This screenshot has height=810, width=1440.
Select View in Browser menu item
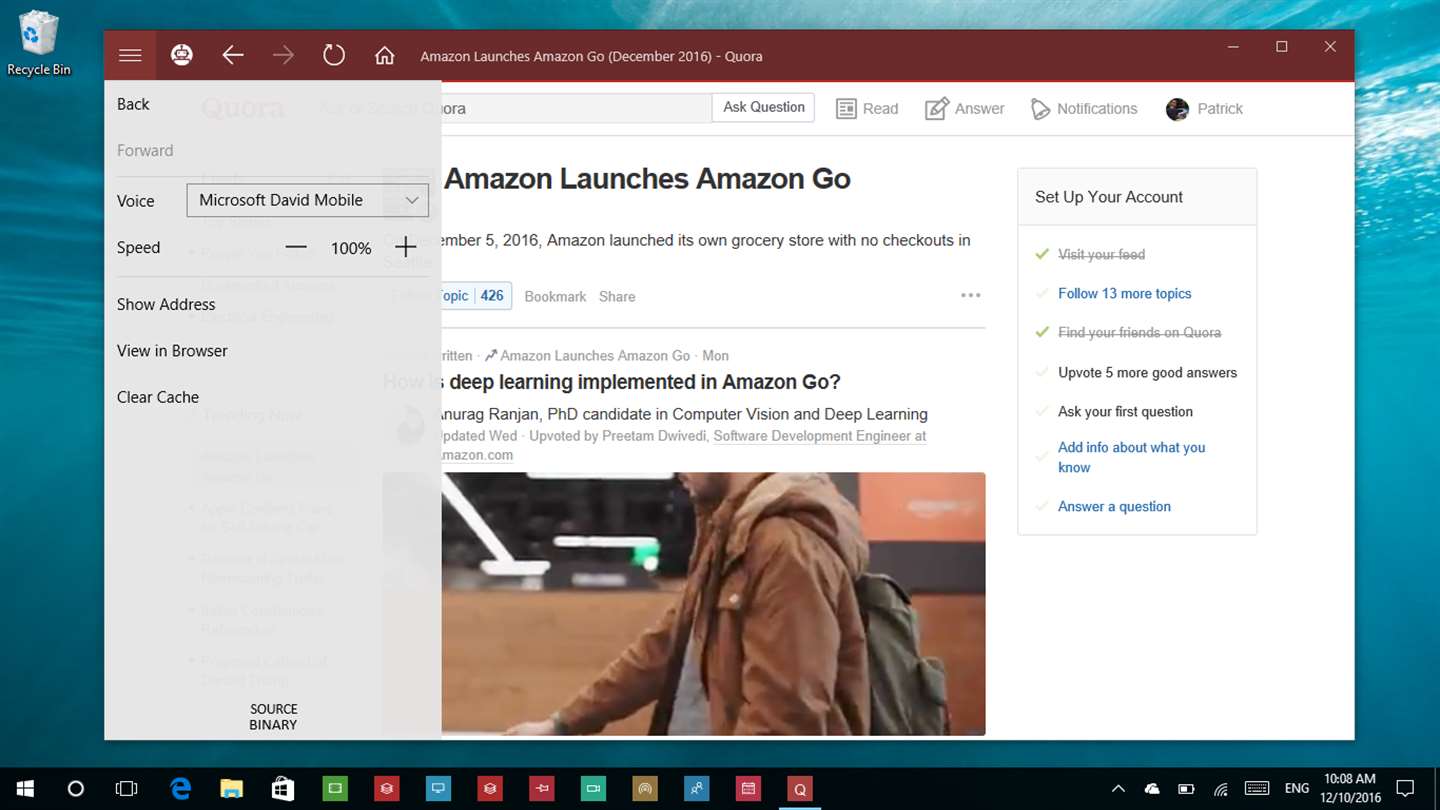pos(172,351)
